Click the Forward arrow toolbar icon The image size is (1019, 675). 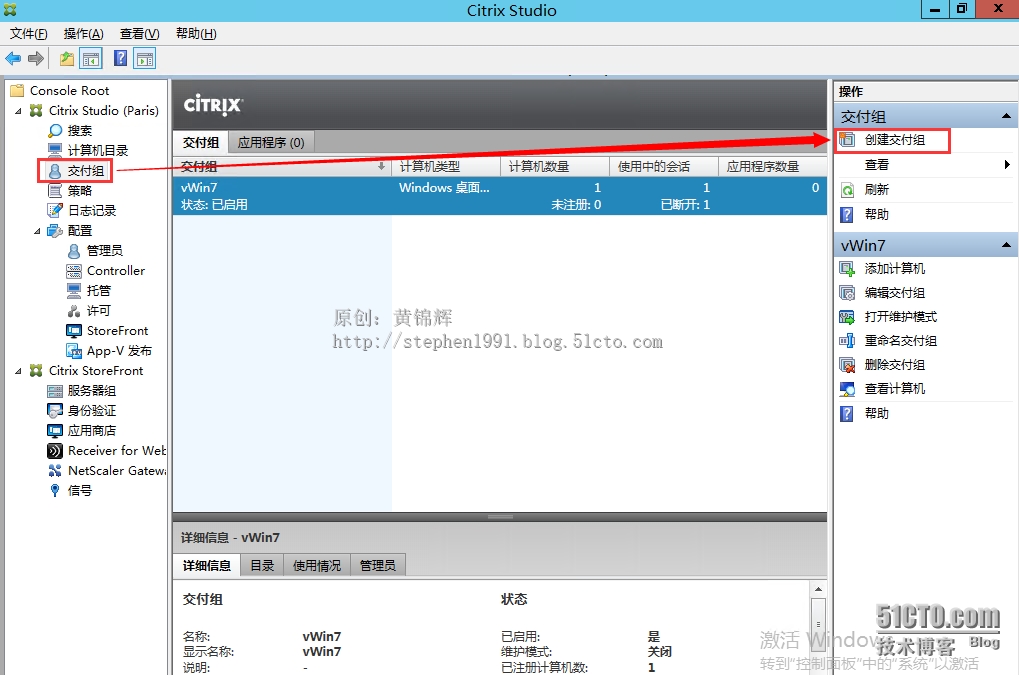36,59
